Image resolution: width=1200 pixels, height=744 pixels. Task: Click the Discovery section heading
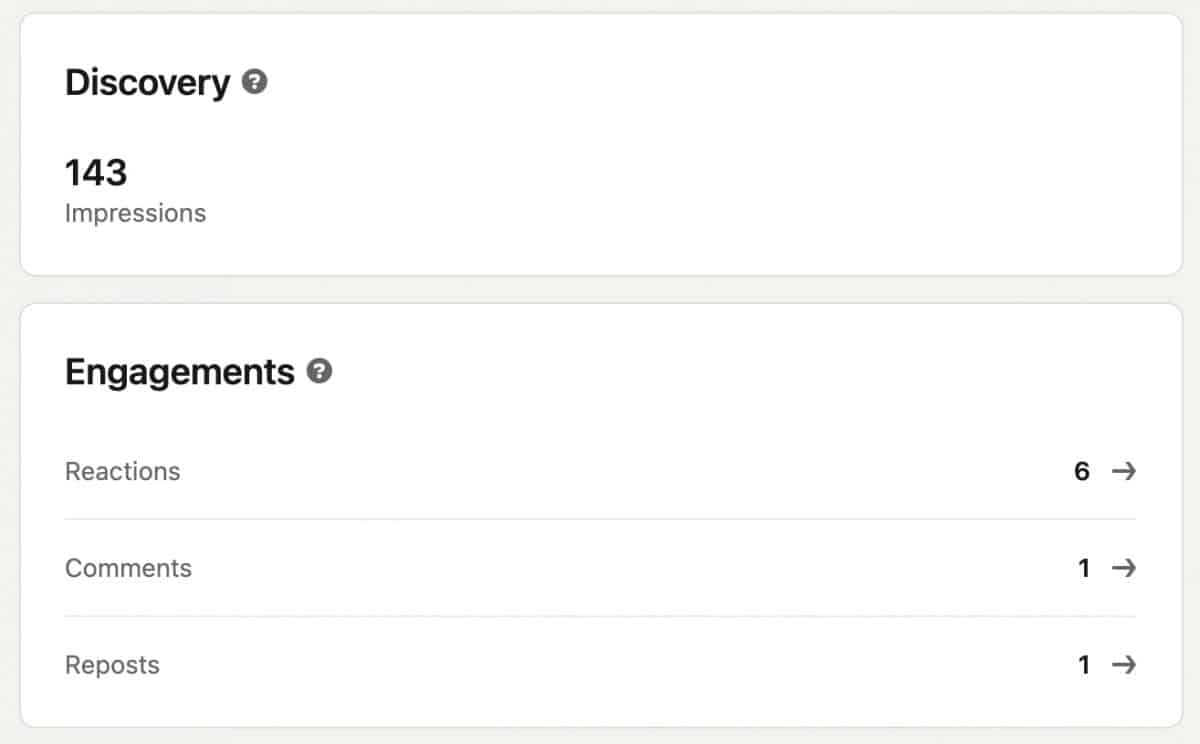147,82
